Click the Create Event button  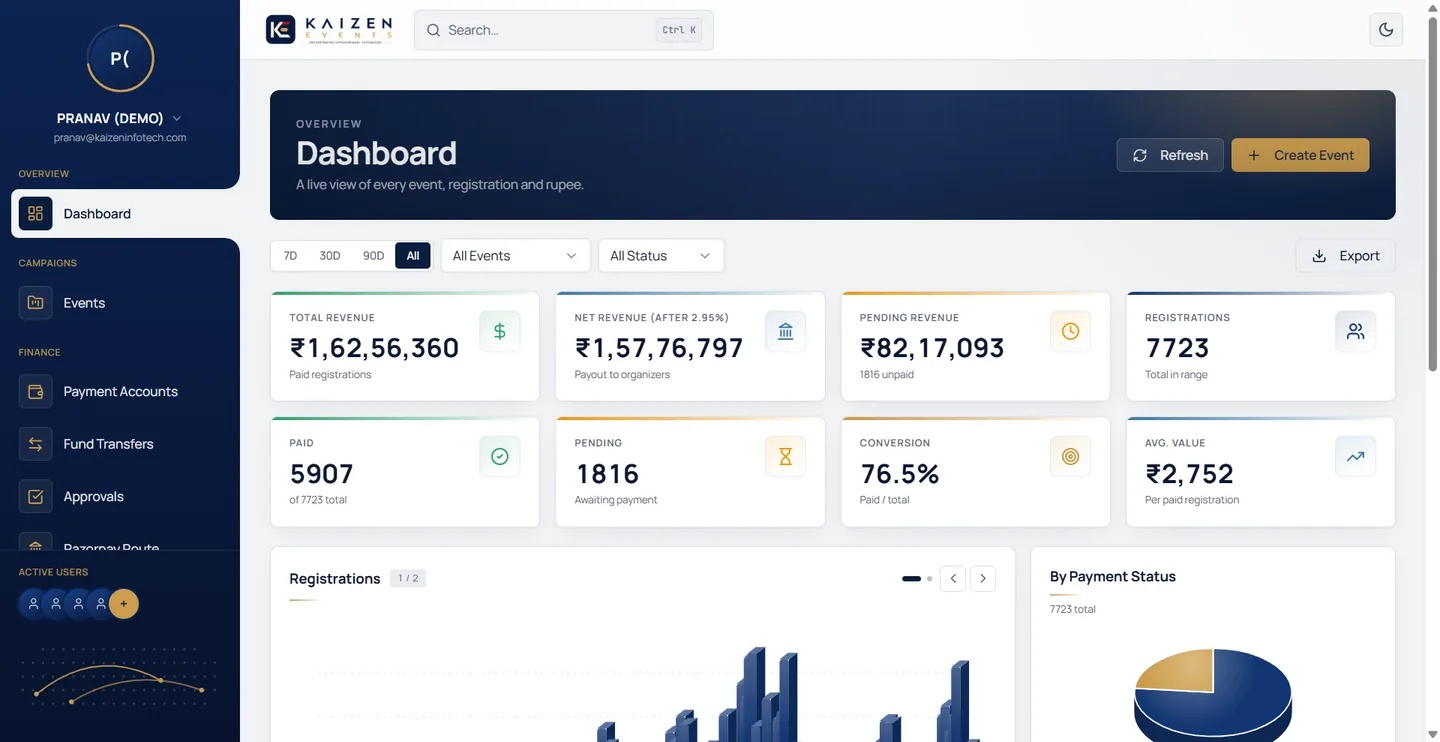point(1300,155)
